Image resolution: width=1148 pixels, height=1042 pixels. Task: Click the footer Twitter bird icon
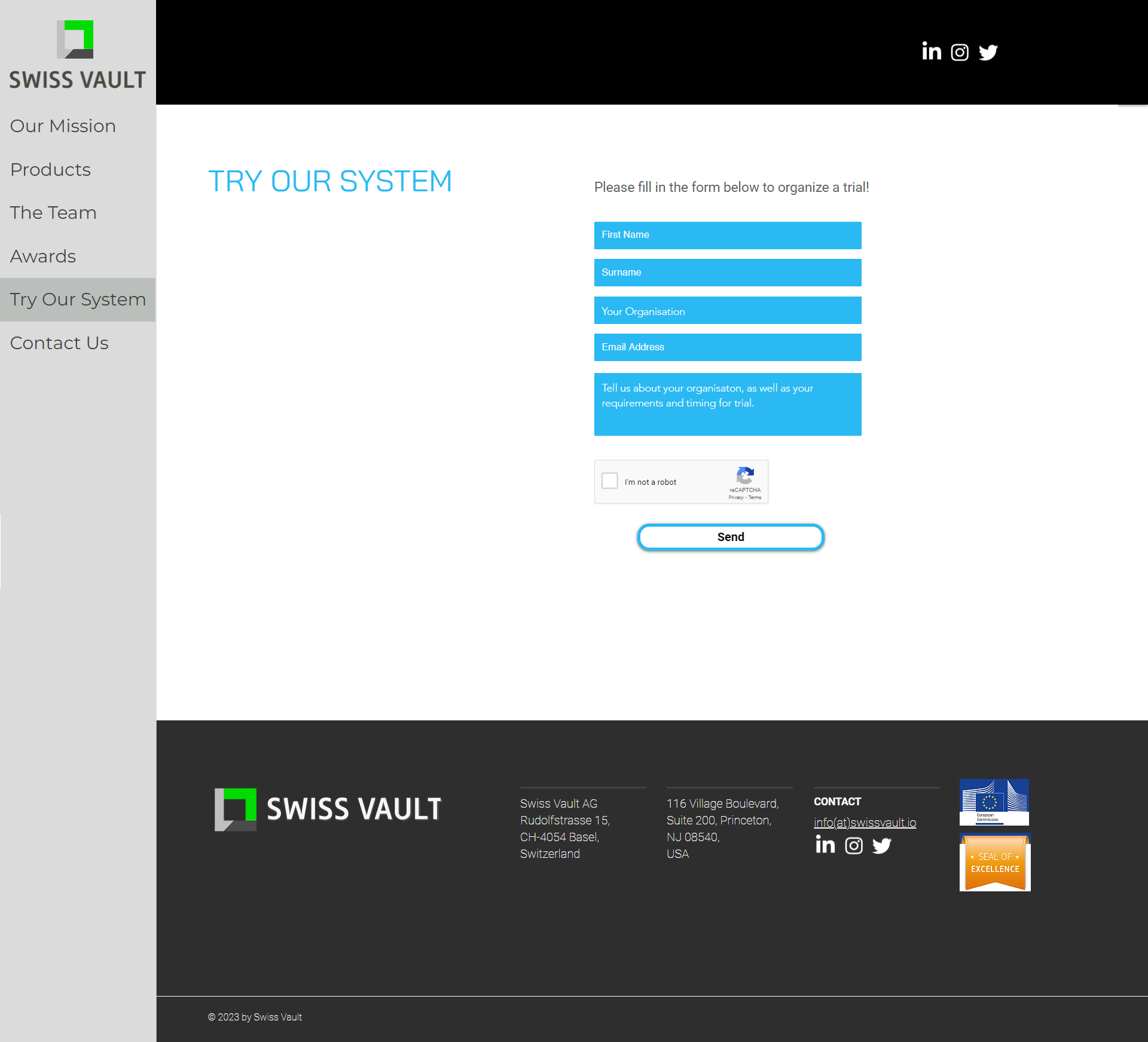[x=881, y=845]
